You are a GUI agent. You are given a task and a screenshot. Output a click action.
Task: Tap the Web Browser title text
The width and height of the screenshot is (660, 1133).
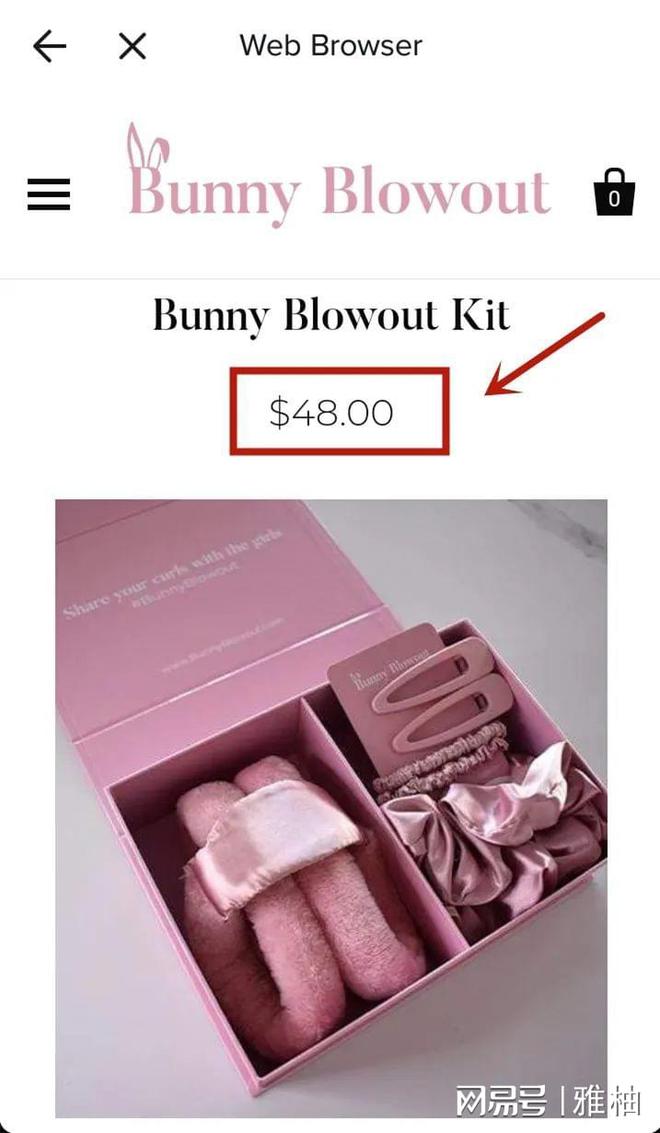tap(331, 46)
